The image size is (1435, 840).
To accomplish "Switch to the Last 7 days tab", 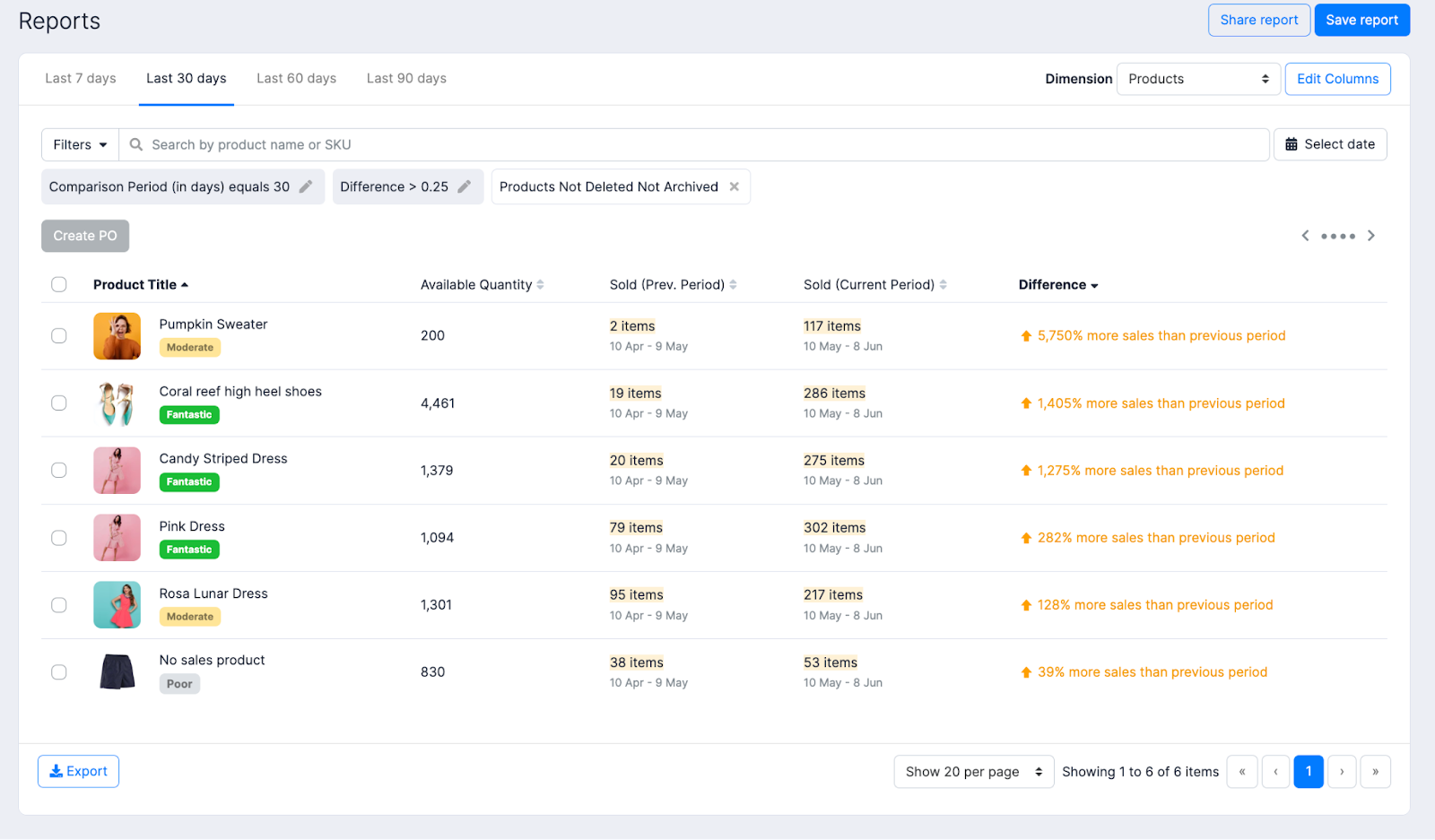I will coord(80,78).
